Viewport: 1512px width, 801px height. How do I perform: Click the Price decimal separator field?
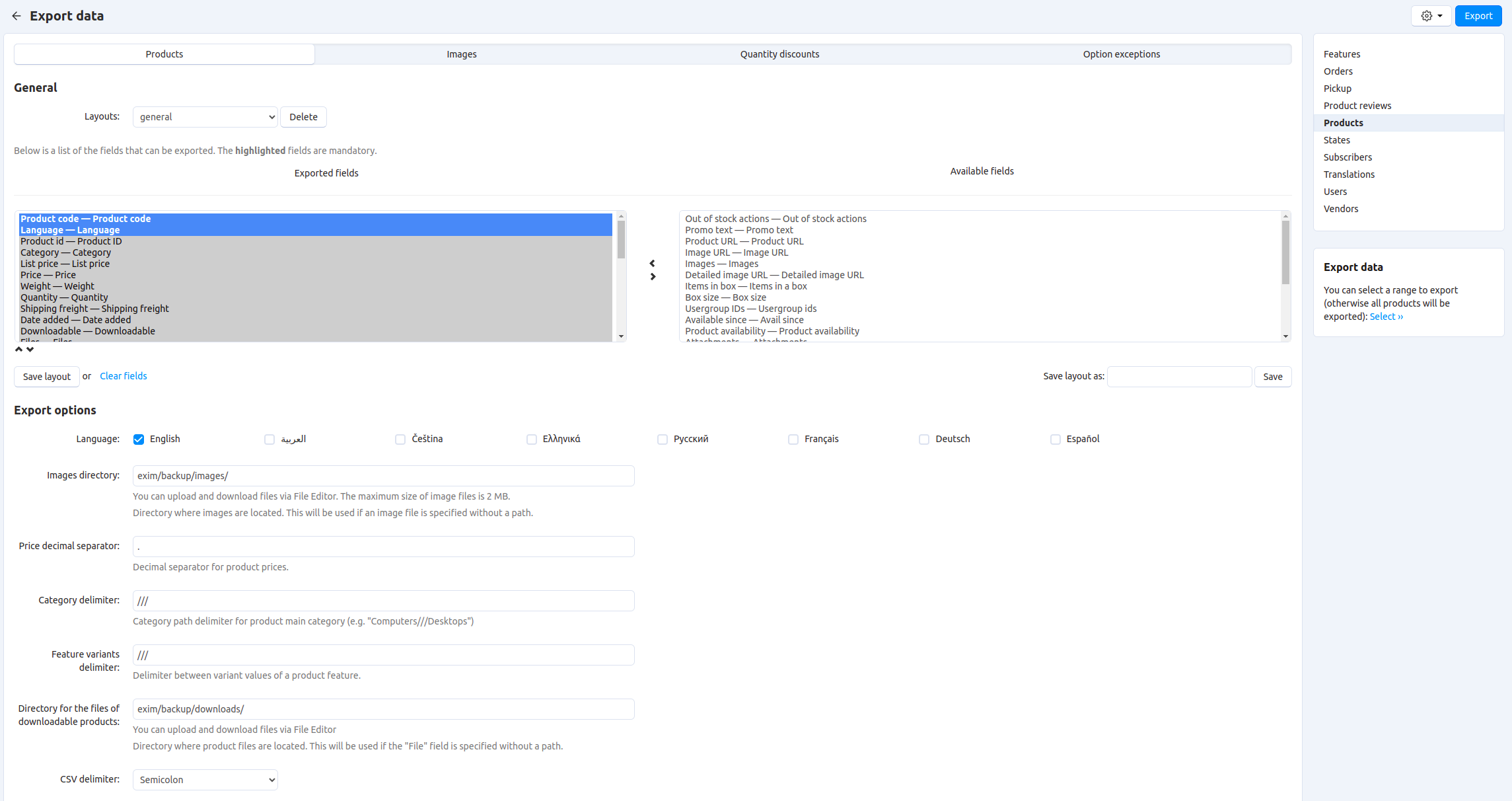pyautogui.click(x=383, y=547)
